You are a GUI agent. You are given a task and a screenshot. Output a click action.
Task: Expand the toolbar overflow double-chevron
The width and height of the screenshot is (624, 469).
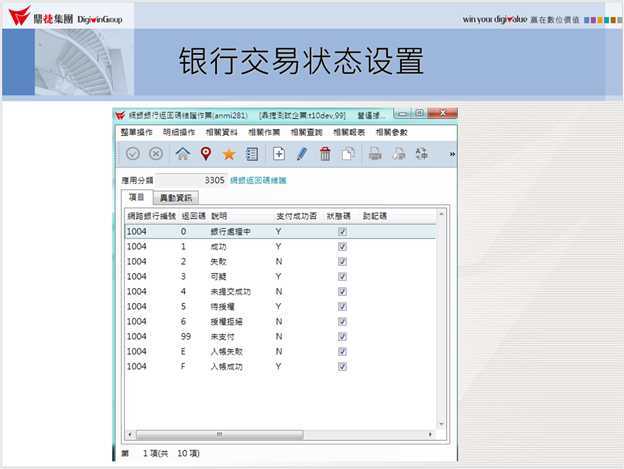(452, 154)
